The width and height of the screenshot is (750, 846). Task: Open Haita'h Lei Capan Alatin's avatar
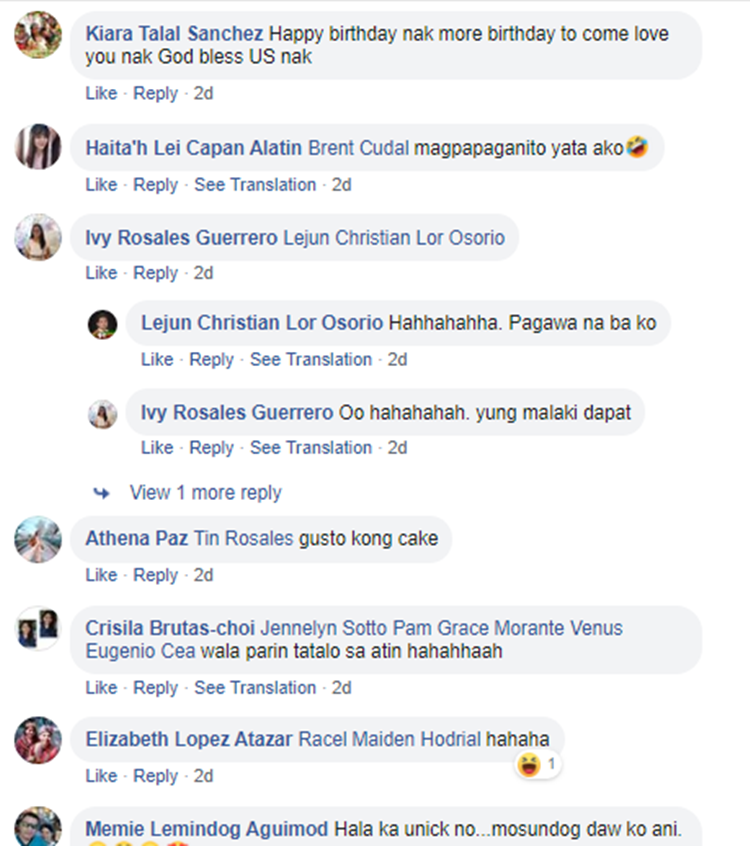[38, 147]
